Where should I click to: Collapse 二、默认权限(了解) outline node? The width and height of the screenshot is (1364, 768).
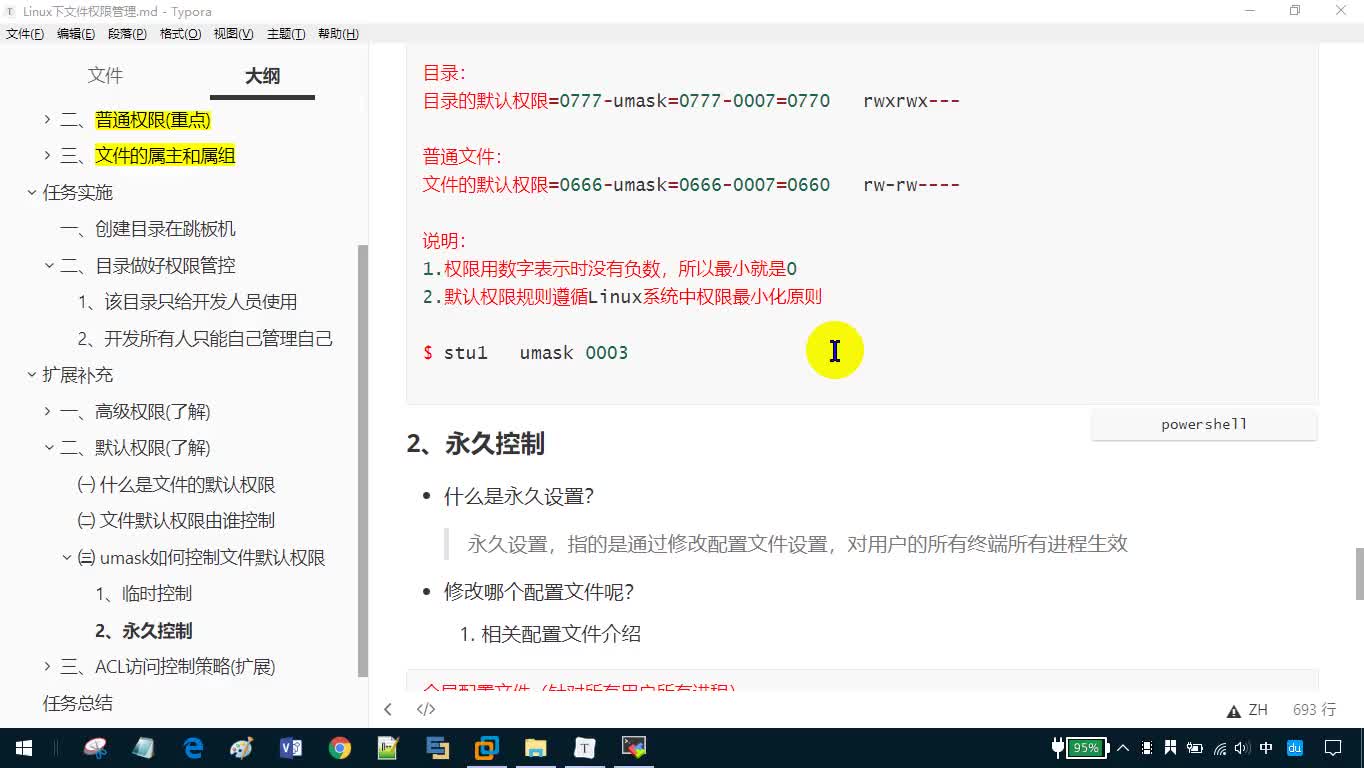click(x=49, y=448)
